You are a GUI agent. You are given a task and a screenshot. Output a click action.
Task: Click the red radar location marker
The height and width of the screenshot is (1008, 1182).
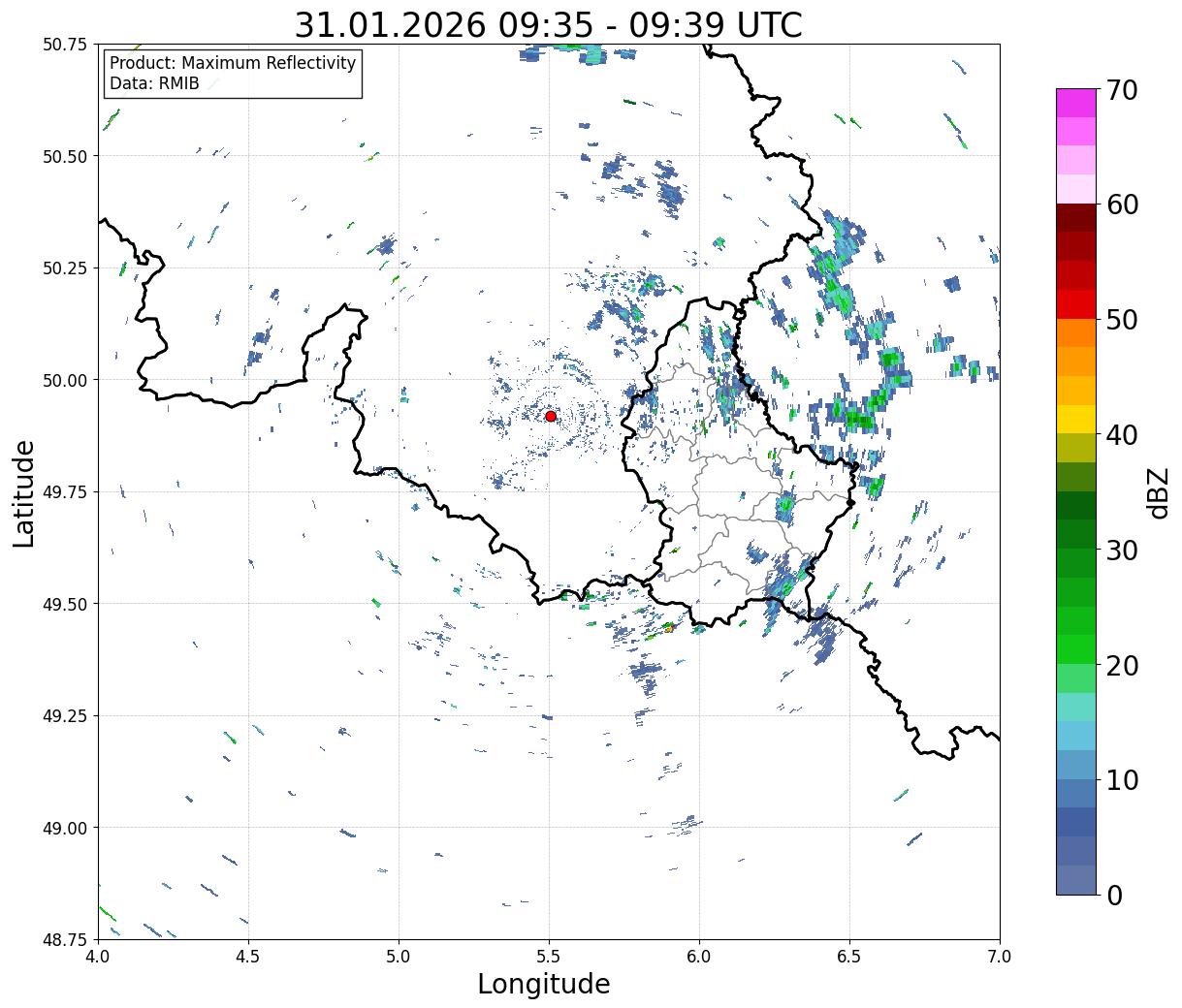coord(551,416)
